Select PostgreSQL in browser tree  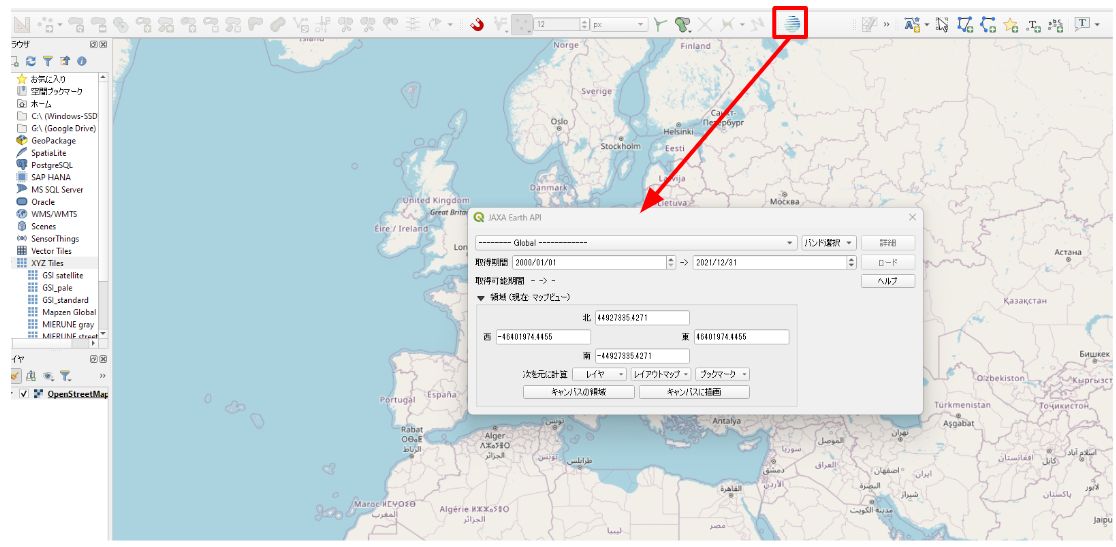[52, 165]
